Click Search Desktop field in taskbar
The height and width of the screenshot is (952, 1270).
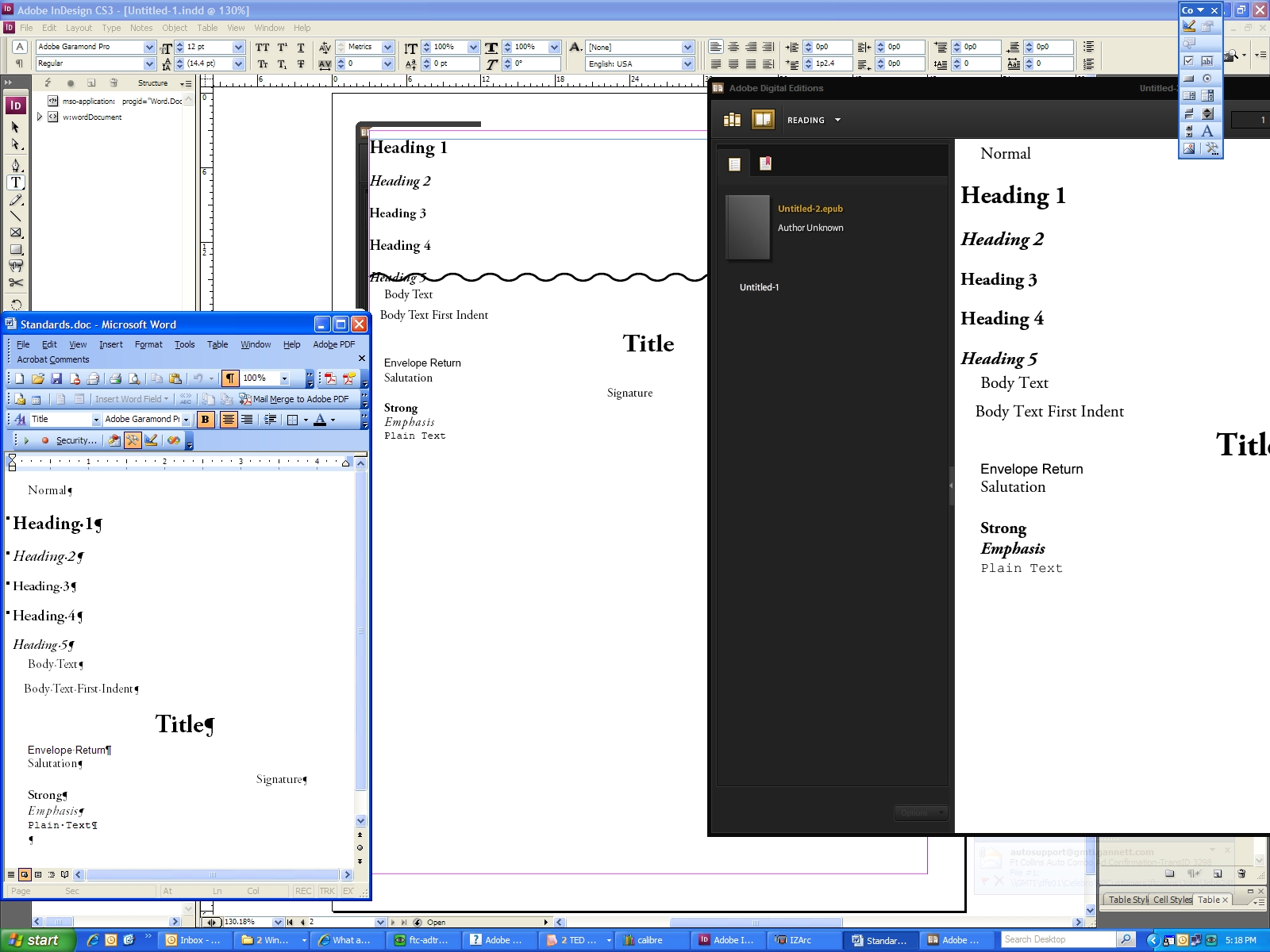1058,939
